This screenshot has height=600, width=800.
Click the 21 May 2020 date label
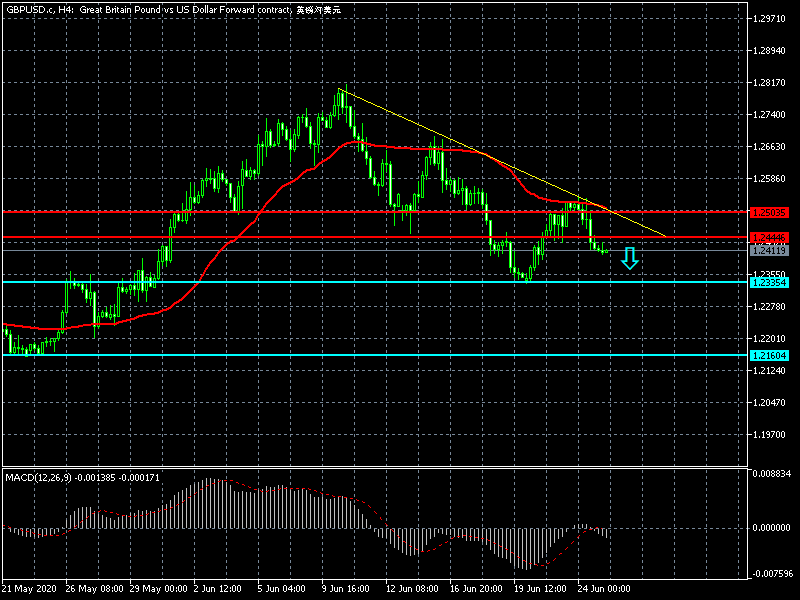(31, 587)
